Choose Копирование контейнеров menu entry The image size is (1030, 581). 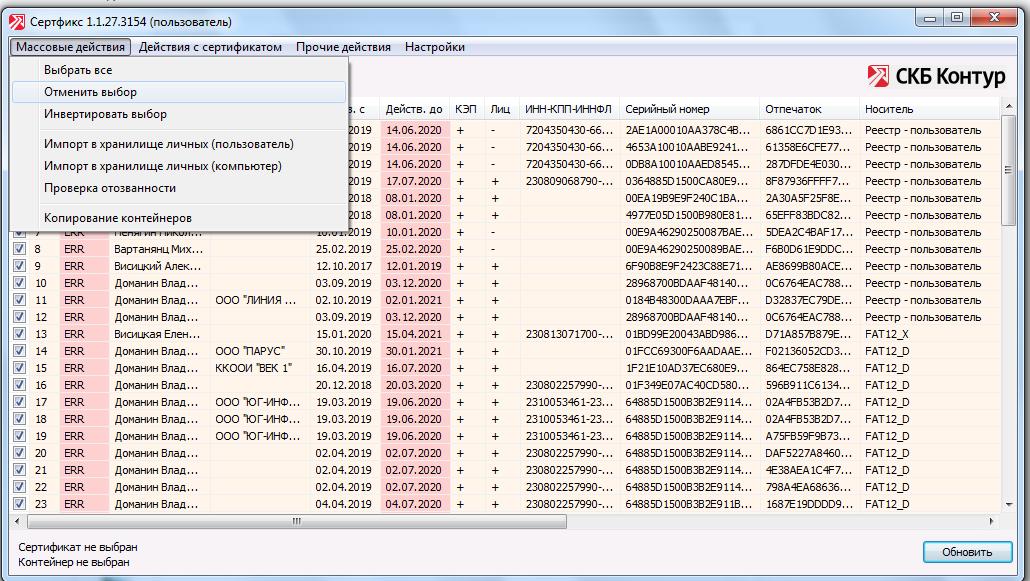[179, 218]
